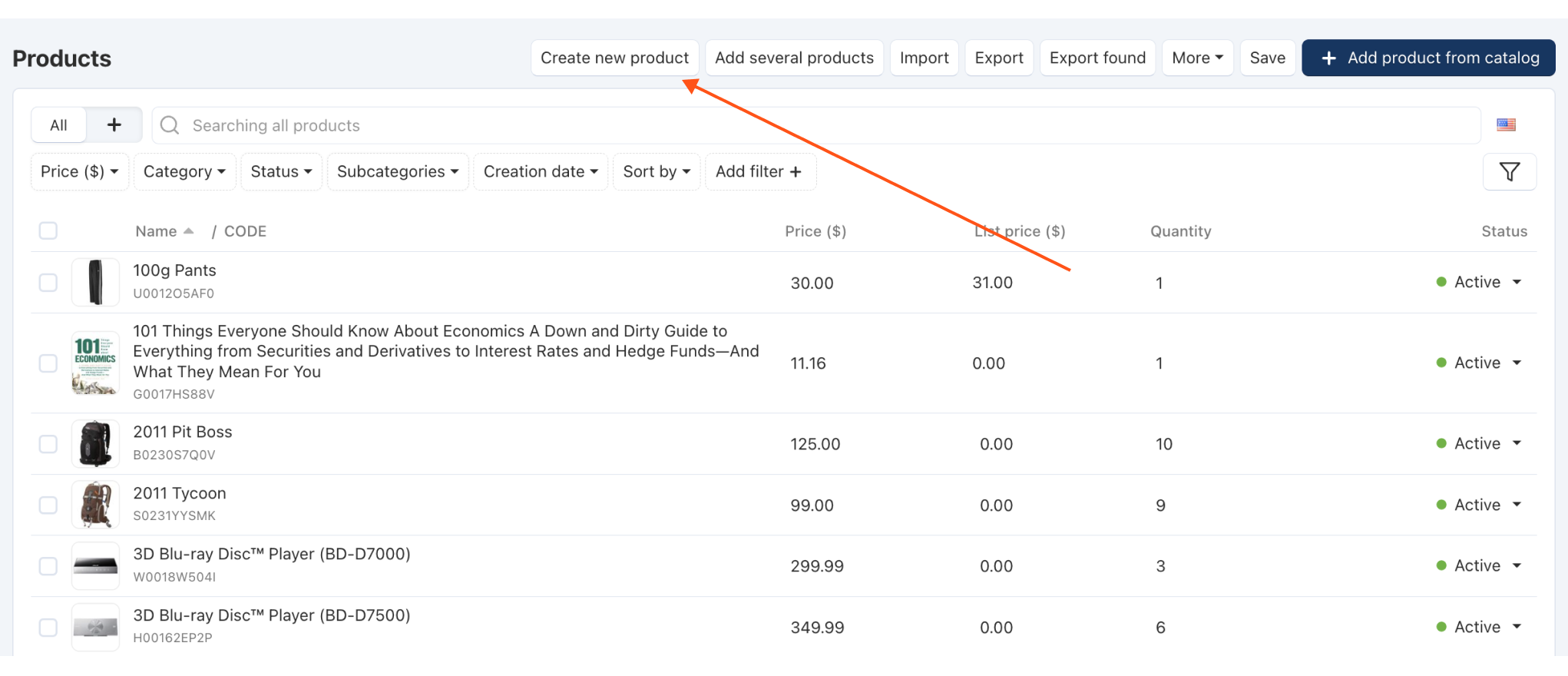This screenshot has height=676, width=1568.
Task: Open the Sort by dropdown
Action: pyautogui.click(x=657, y=171)
